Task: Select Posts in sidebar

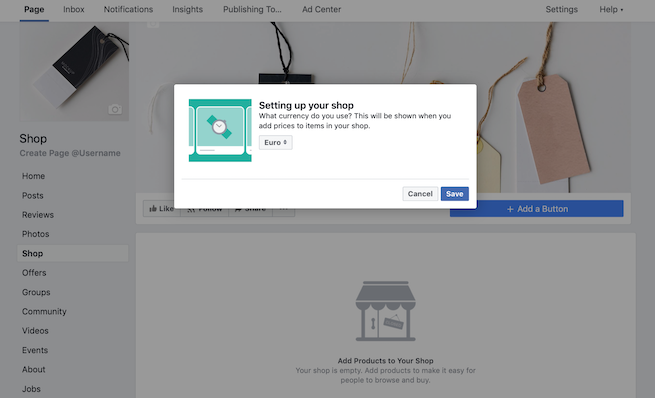Action: (33, 195)
